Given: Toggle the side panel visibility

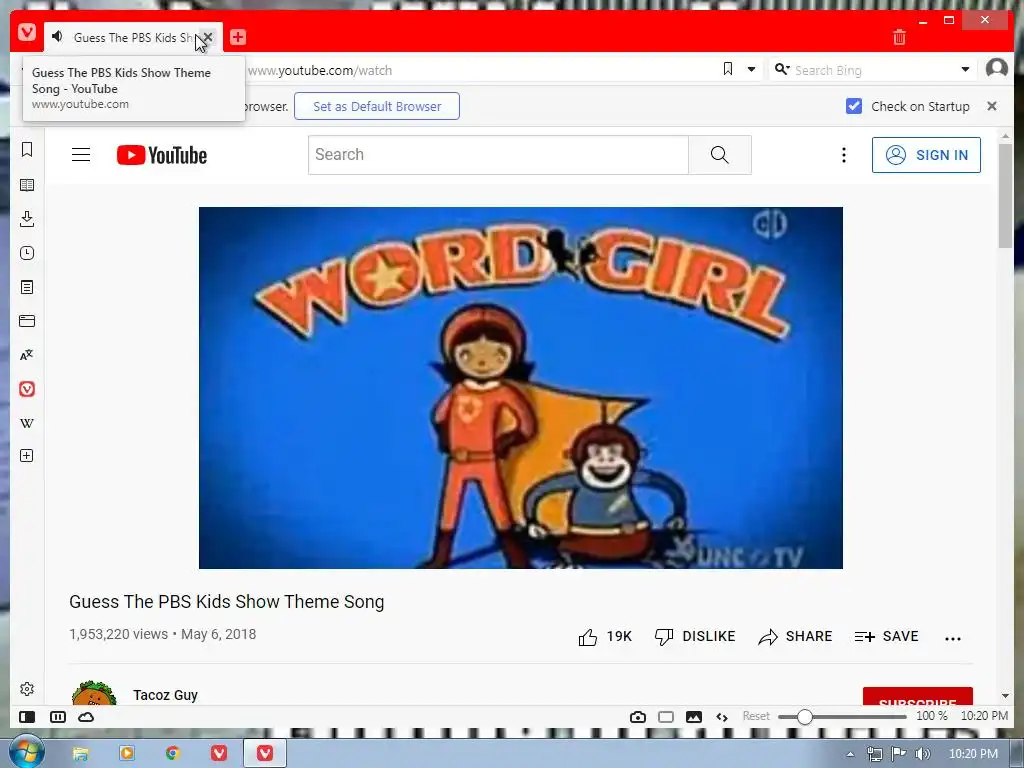Looking at the screenshot, I should pyautogui.click(x=27, y=717).
